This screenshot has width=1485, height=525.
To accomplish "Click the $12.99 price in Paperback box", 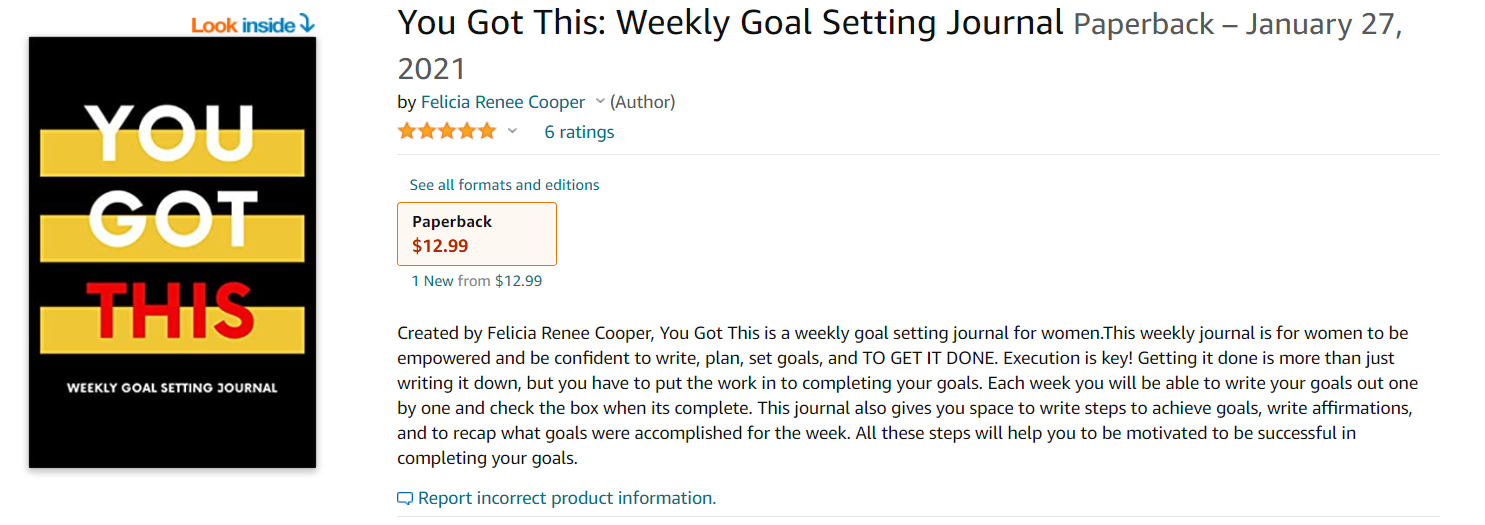I will [440, 246].
